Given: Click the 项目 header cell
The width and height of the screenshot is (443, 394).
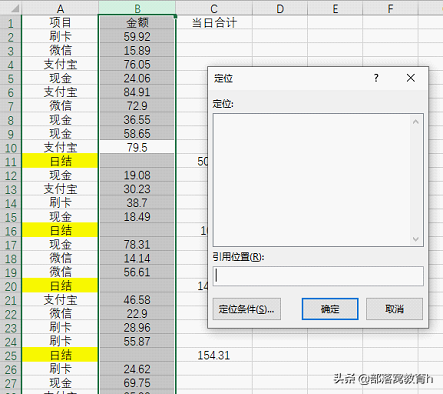Looking at the screenshot, I should point(60,23).
